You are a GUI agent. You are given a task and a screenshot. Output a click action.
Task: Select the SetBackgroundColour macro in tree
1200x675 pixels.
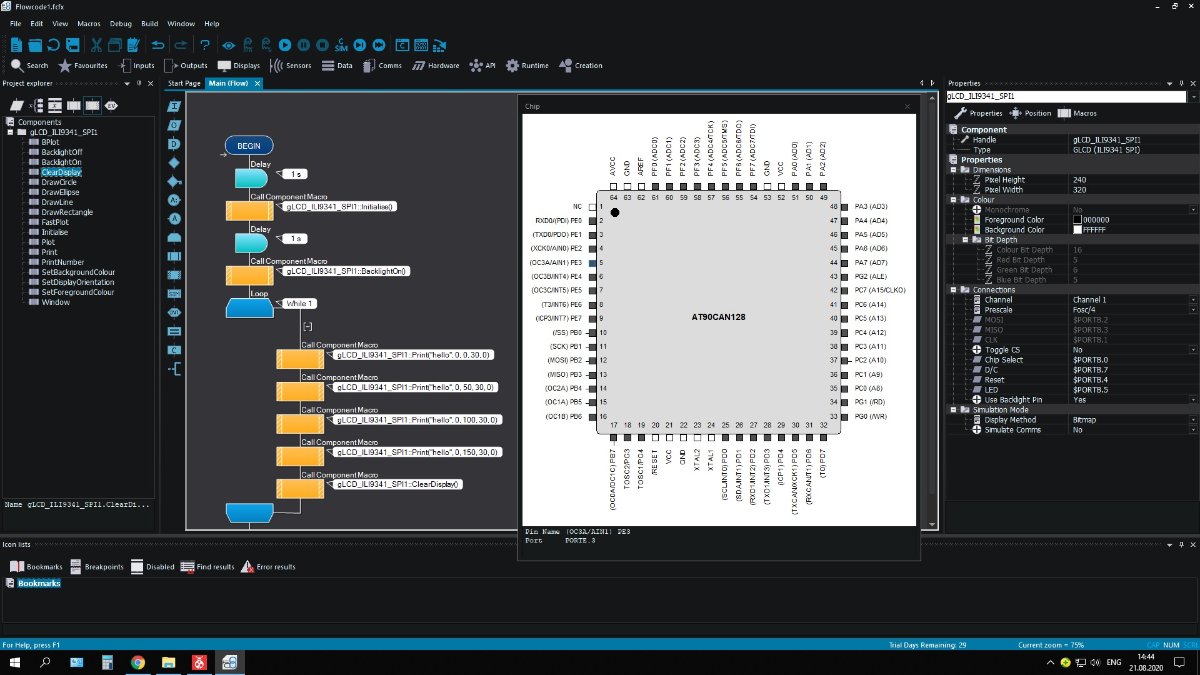[x=78, y=272]
